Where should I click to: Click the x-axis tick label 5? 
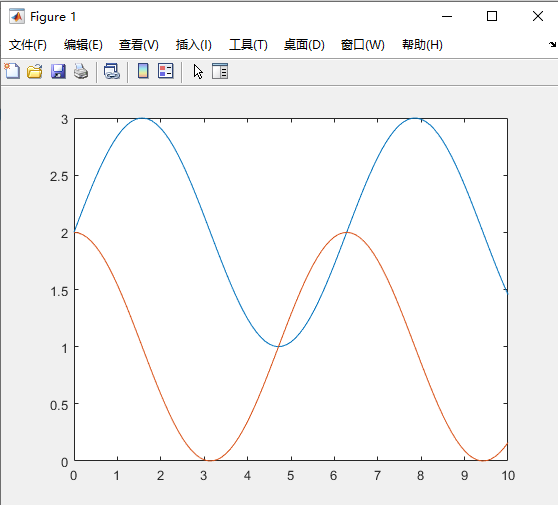pos(291,475)
